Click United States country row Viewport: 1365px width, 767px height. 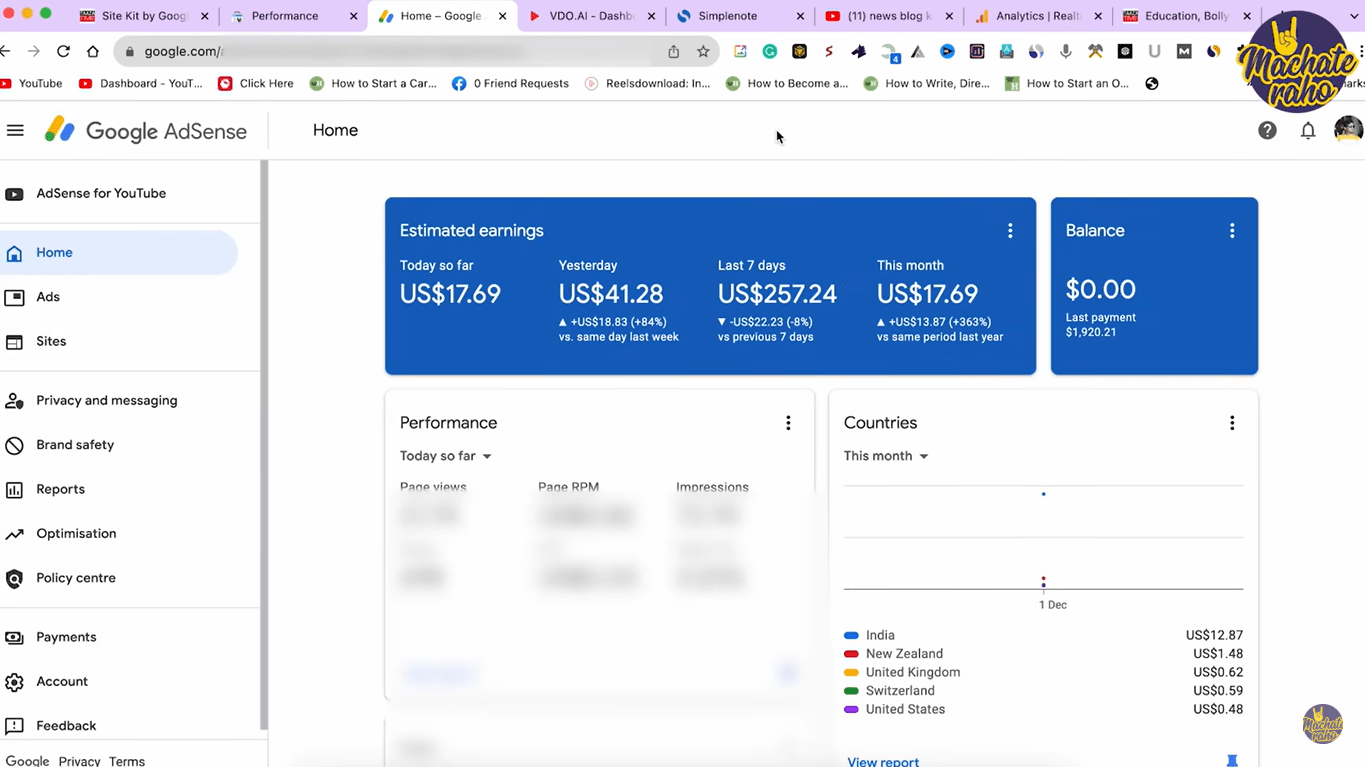[1043, 709]
